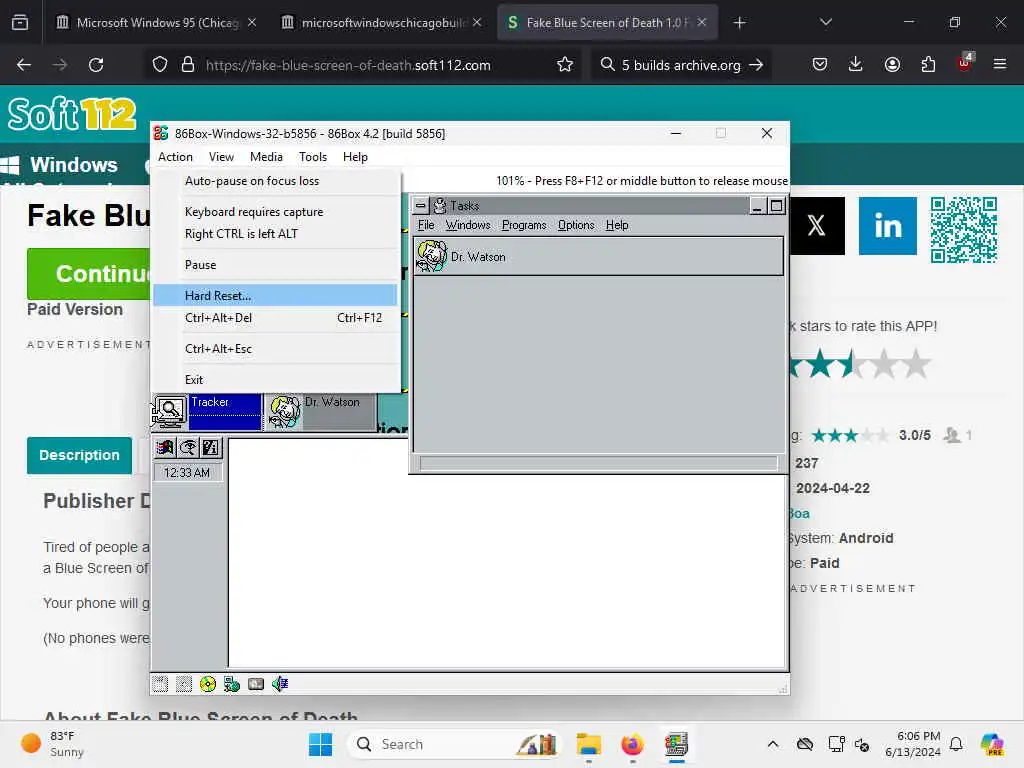Click the network icon in the 86Box status bar
Viewport: 1024px width, 768px height.
(x=232, y=684)
